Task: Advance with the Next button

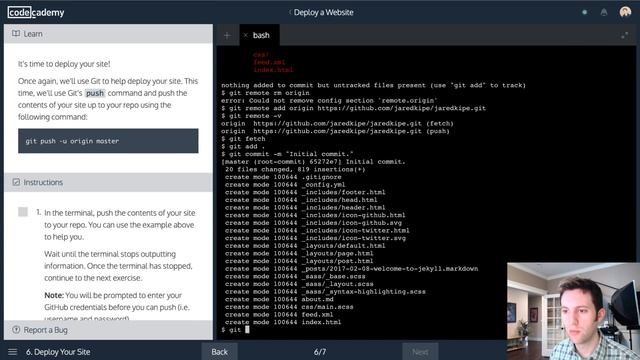Action: click(420, 351)
